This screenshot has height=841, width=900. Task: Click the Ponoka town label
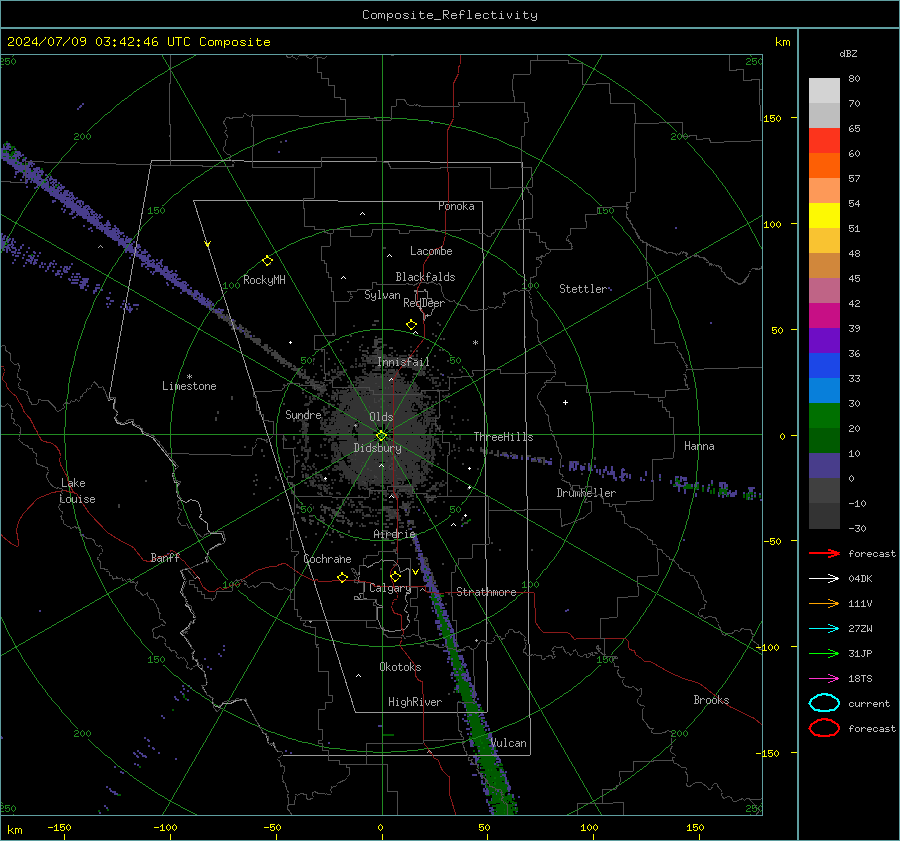(456, 206)
